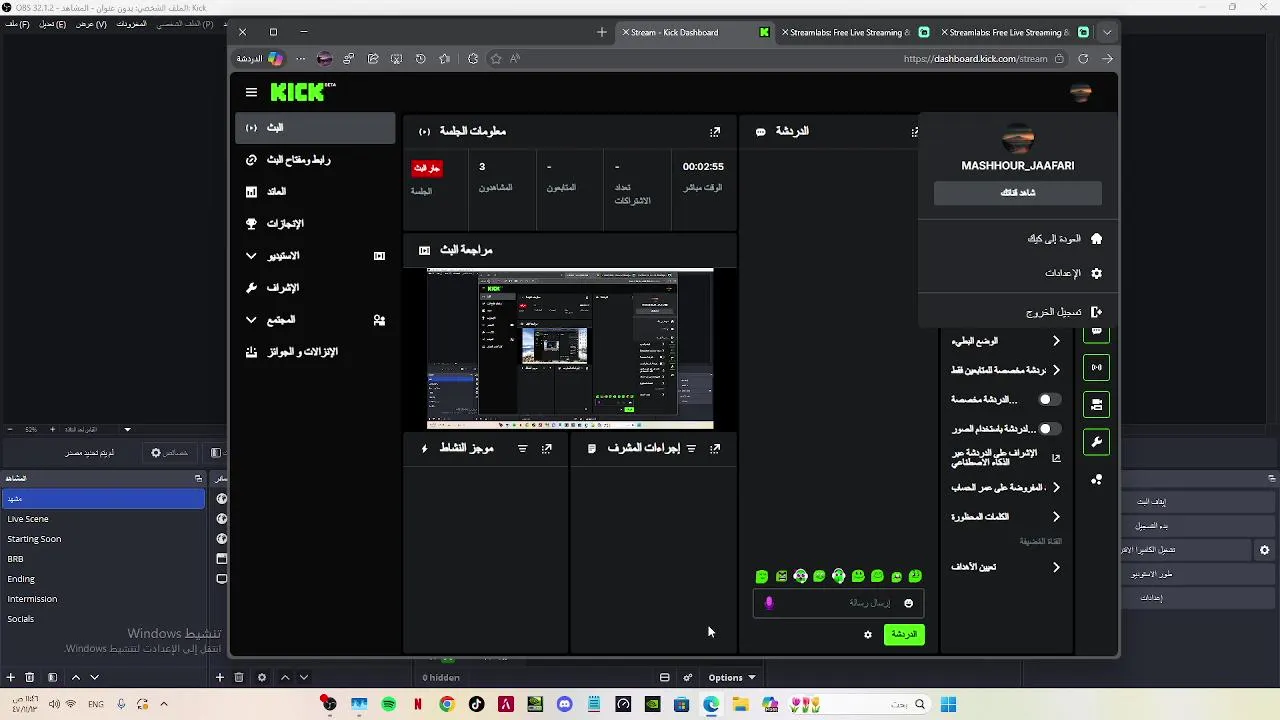
Task: Open the profile avatar in Kick header
Action: pos(1080,92)
